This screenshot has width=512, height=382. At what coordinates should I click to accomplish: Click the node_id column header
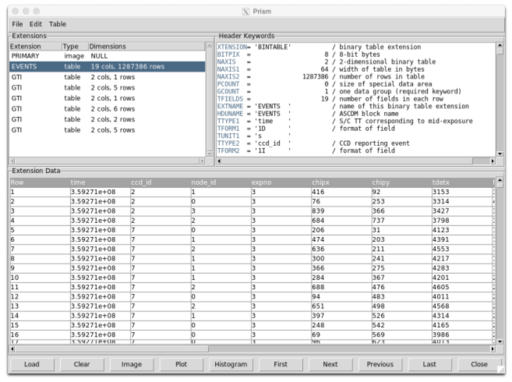pos(221,182)
